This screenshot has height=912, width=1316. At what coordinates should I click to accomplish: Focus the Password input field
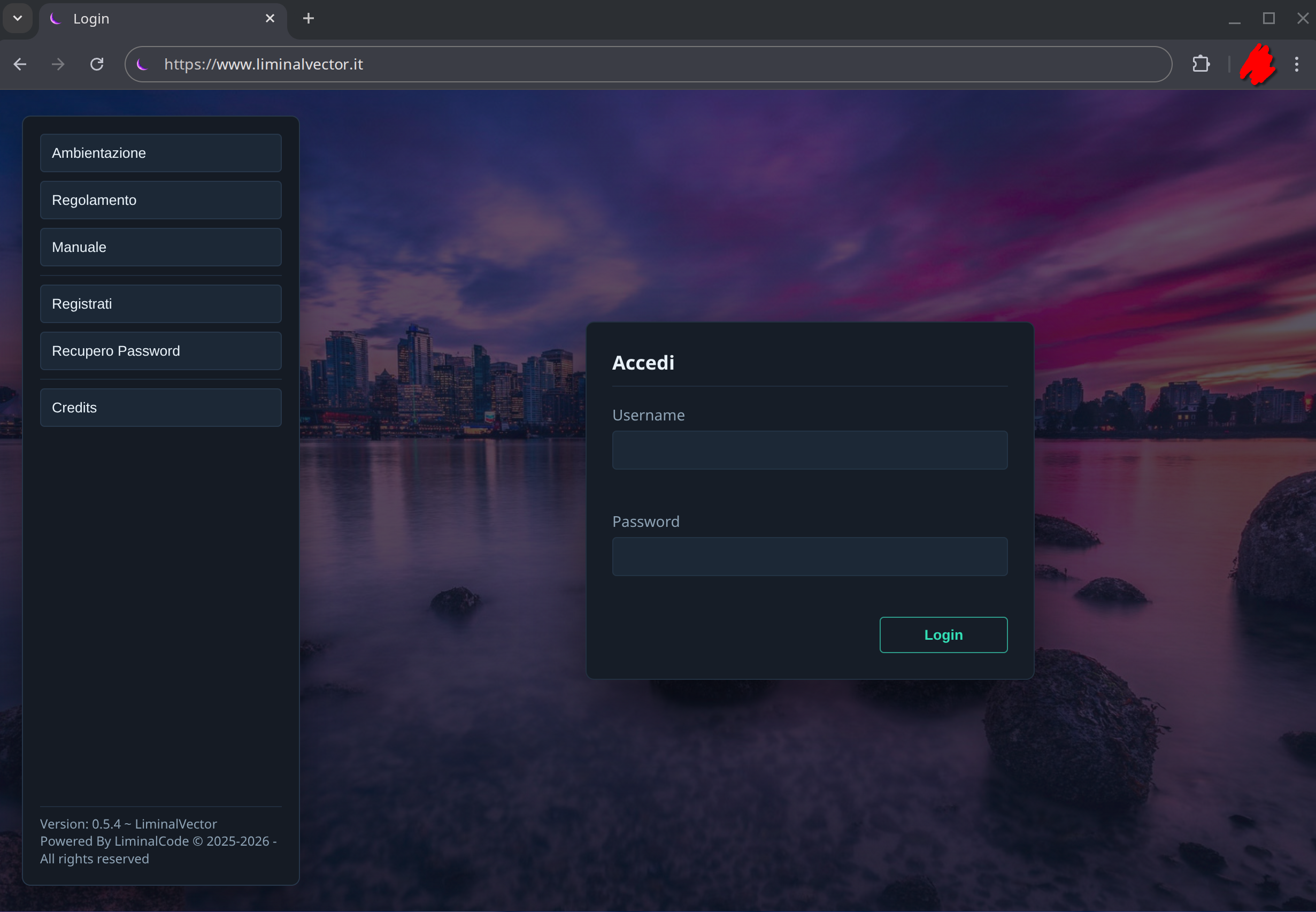(x=810, y=557)
